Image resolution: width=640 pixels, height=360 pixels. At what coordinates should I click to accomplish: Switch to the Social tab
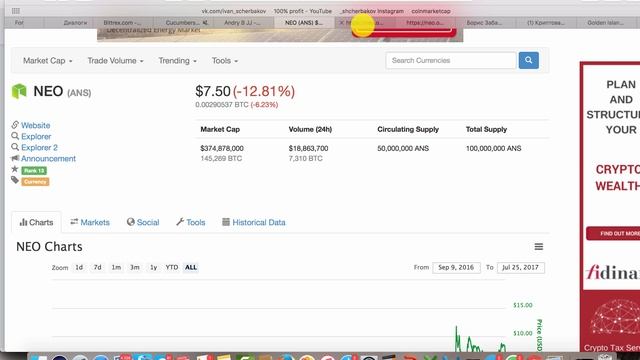click(x=143, y=222)
